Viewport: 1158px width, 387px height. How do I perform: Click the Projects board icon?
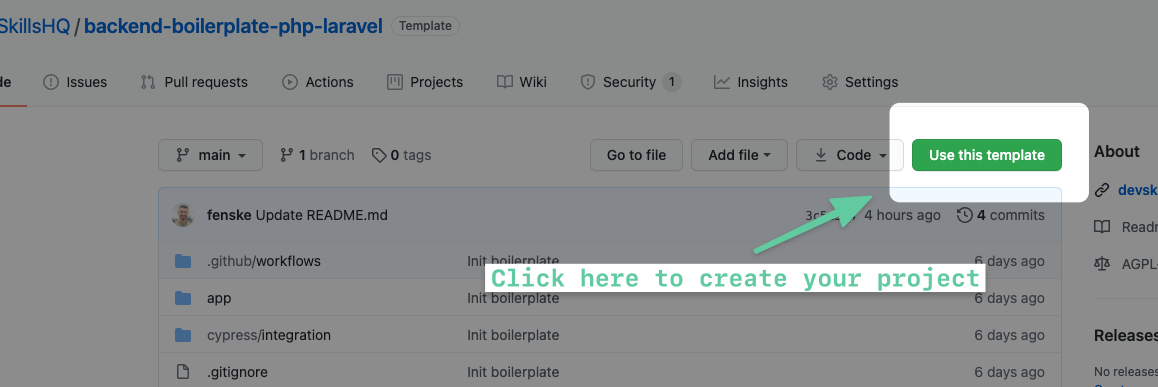(x=395, y=82)
